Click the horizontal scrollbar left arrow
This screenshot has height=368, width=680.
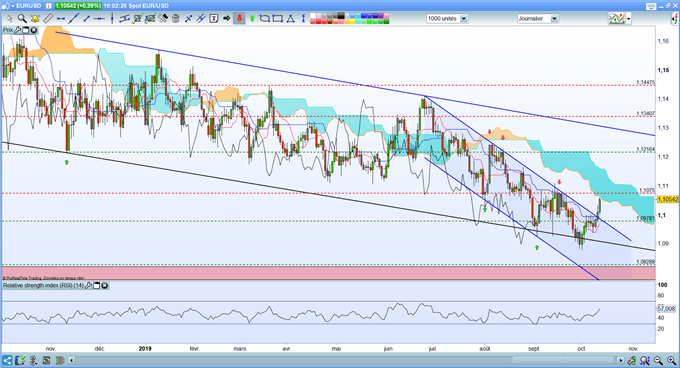point(72,360)
